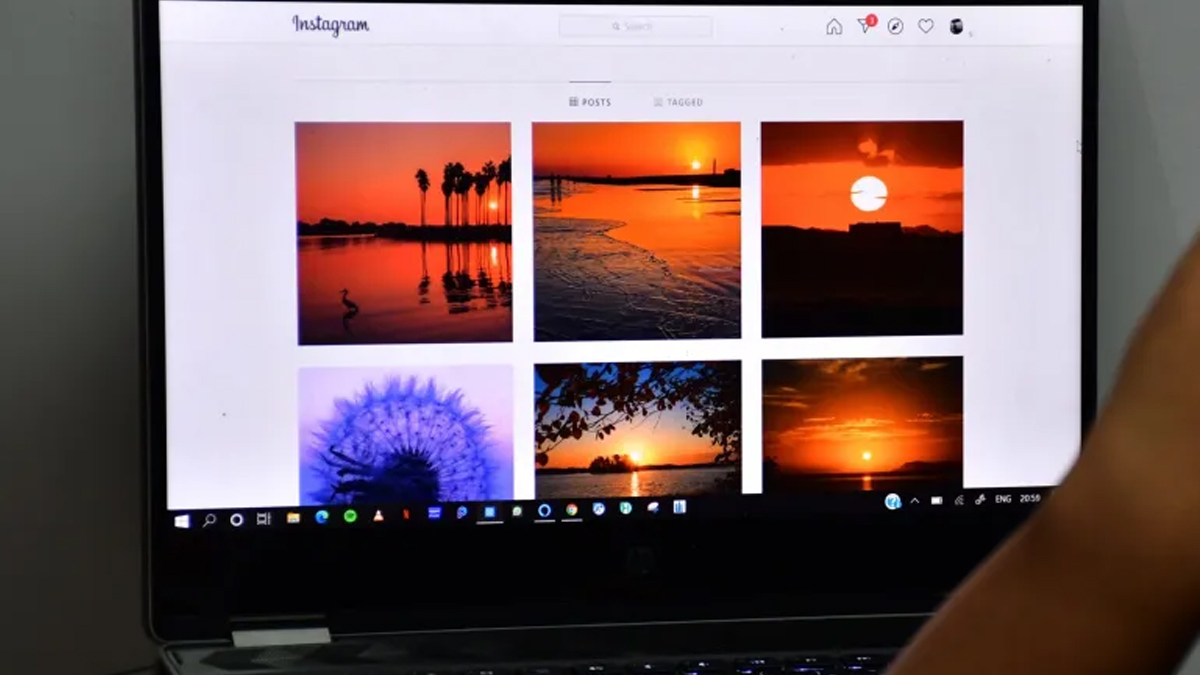
Task: Open the beach waves sunset post
Action: [x=637, y=231]
